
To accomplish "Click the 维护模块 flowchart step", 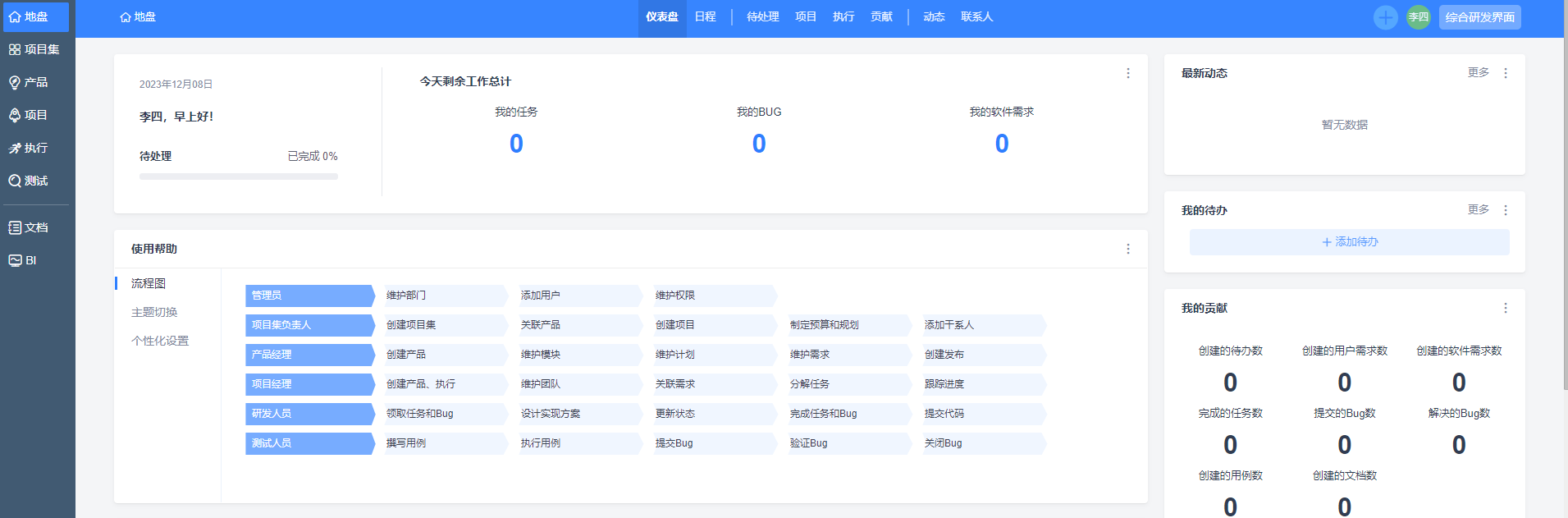I will pos(580,355).
